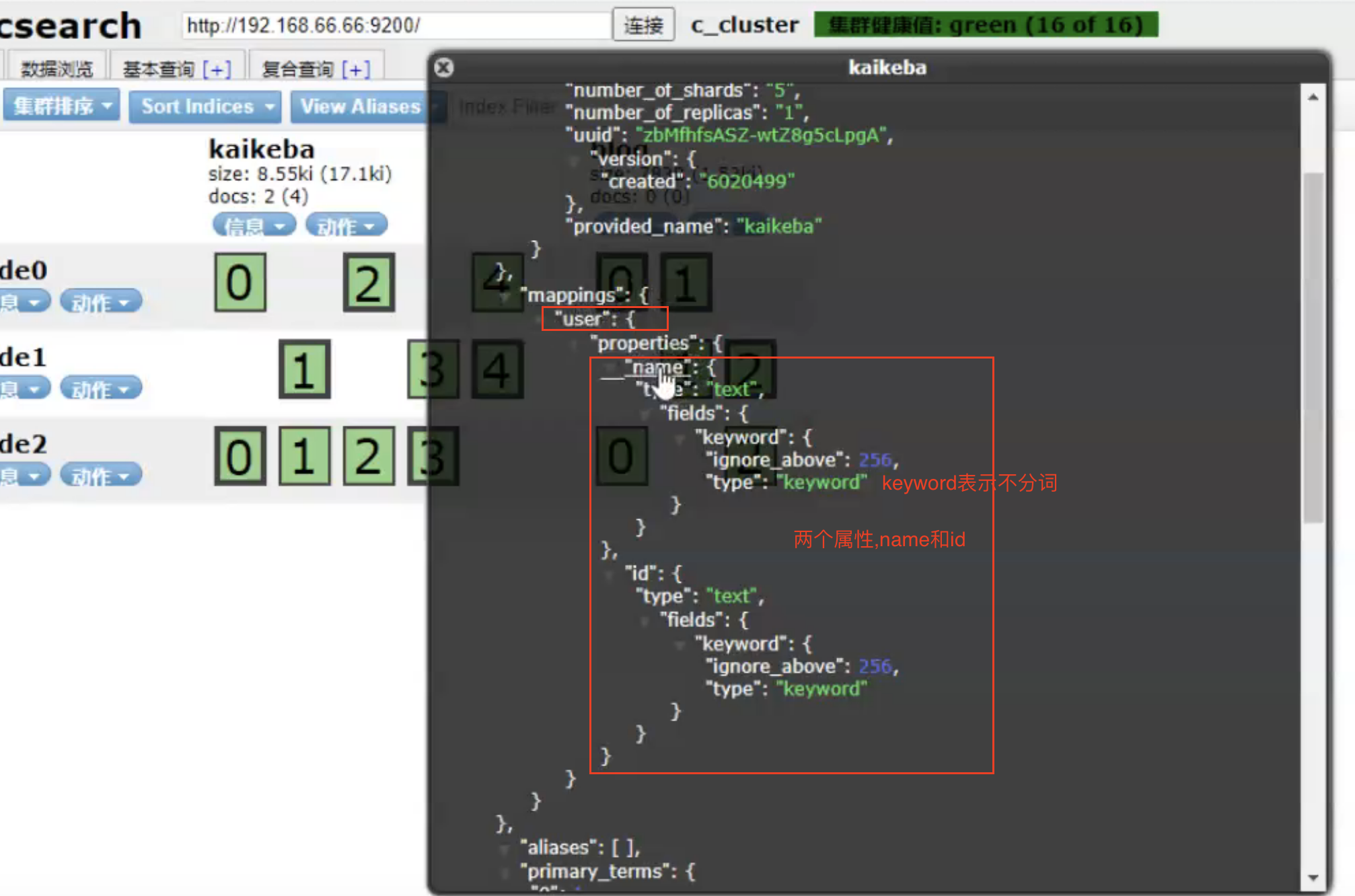Open 信息 dropdown for node de0
This screenshot has width=1355, height=896.
24,301
